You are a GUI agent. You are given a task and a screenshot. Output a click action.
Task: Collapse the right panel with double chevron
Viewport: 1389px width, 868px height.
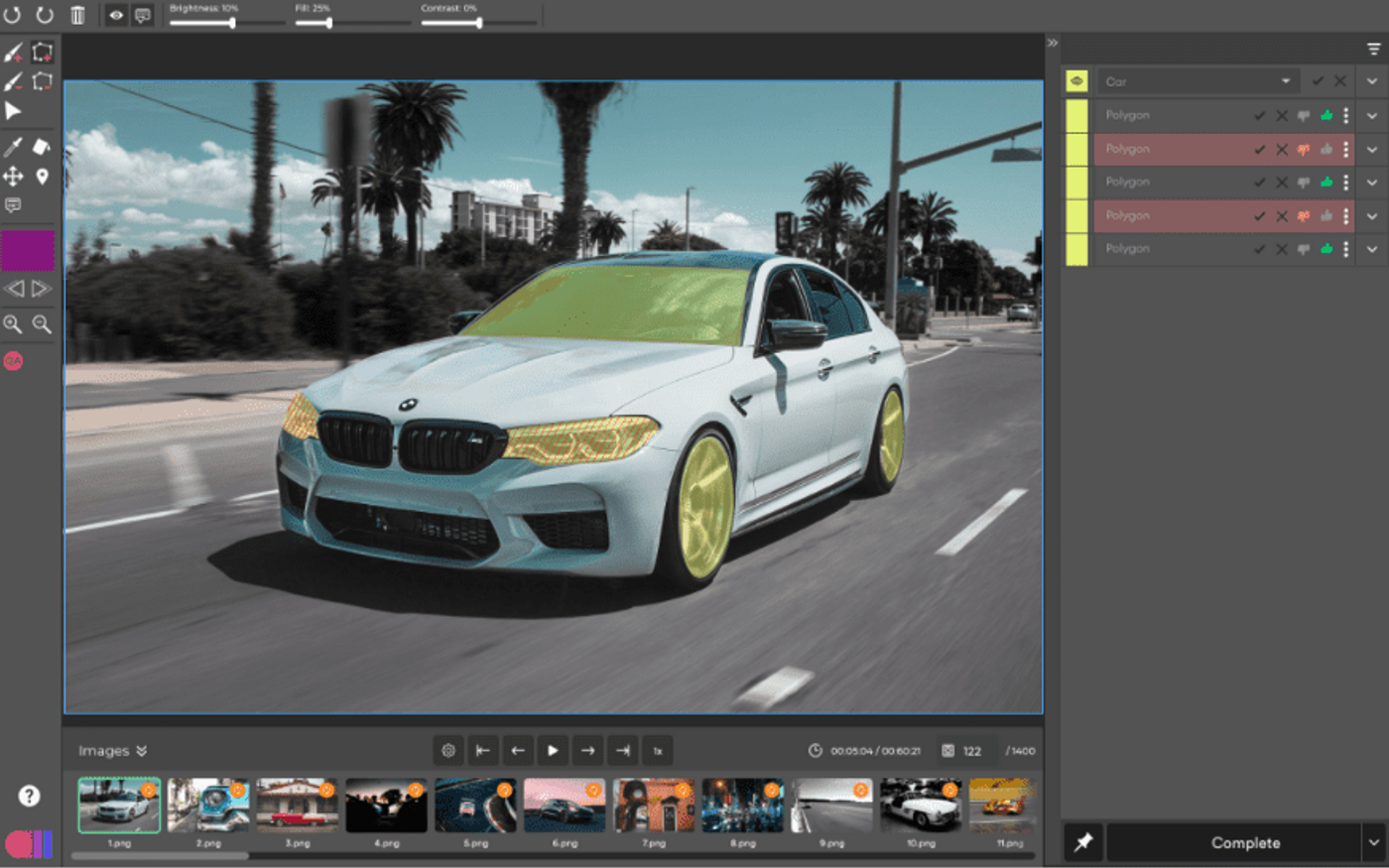click(x=1053, y=43)
